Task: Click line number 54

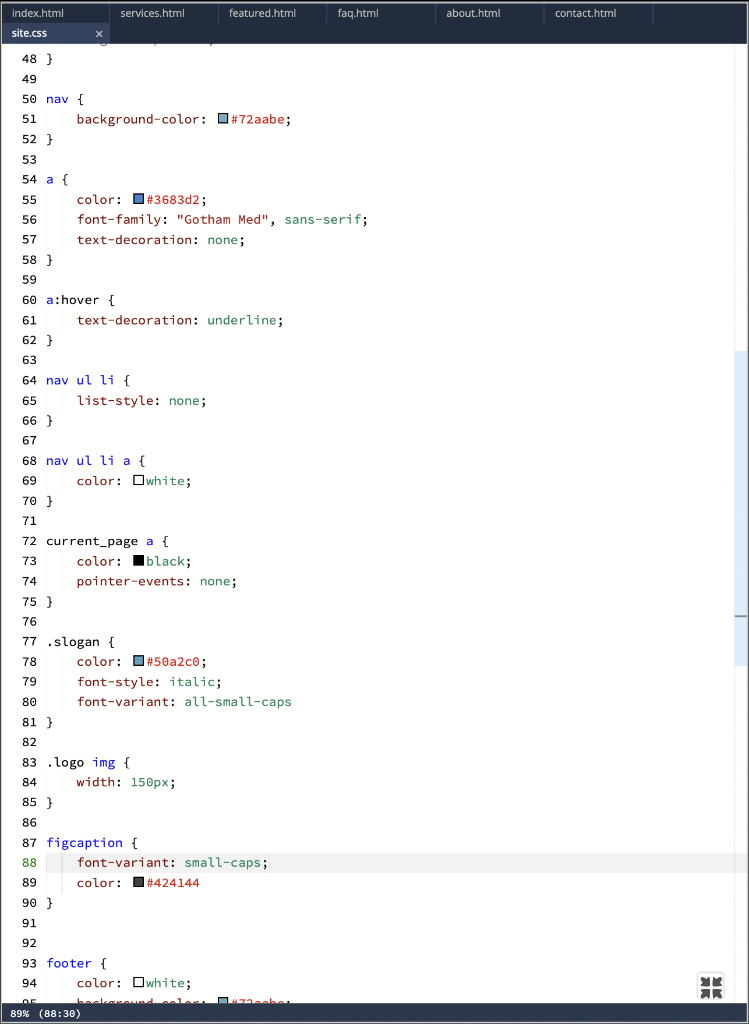Action: 29,180
